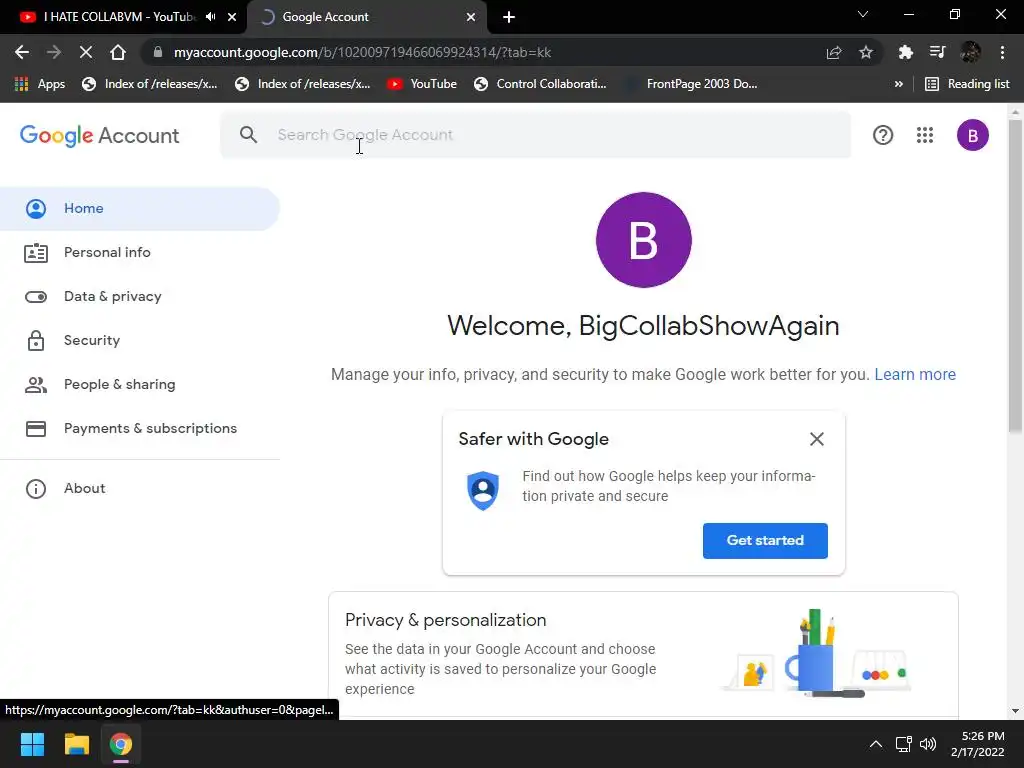This screenshot has width=1024, height=768.
Task: Open the Reading list
Action: [x=967, y=84]
